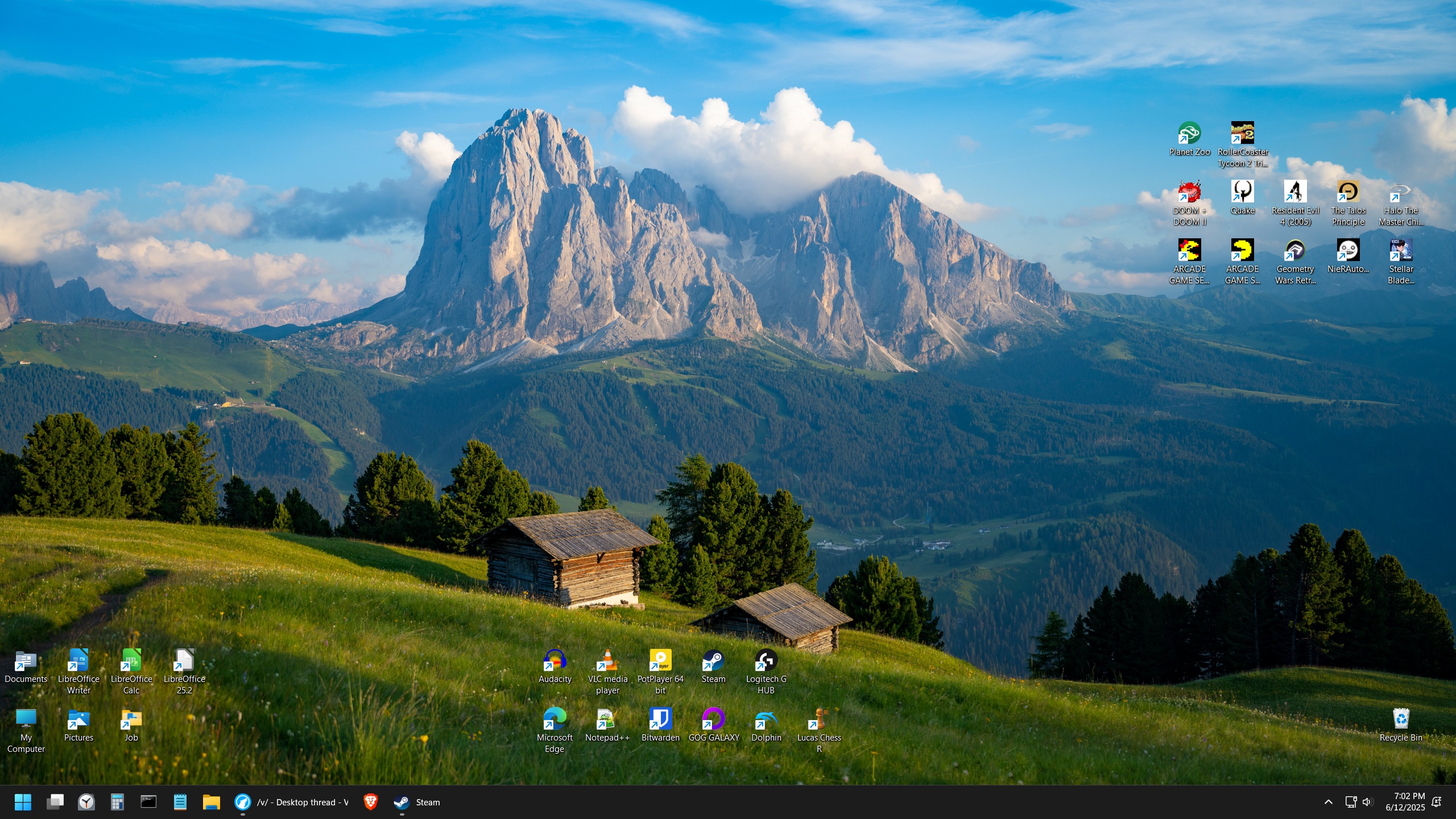Select the ARCADE GAME SE... Ms. Pac-Man icon
The height and width of the screenshot is (819, 1456).
1189,262
